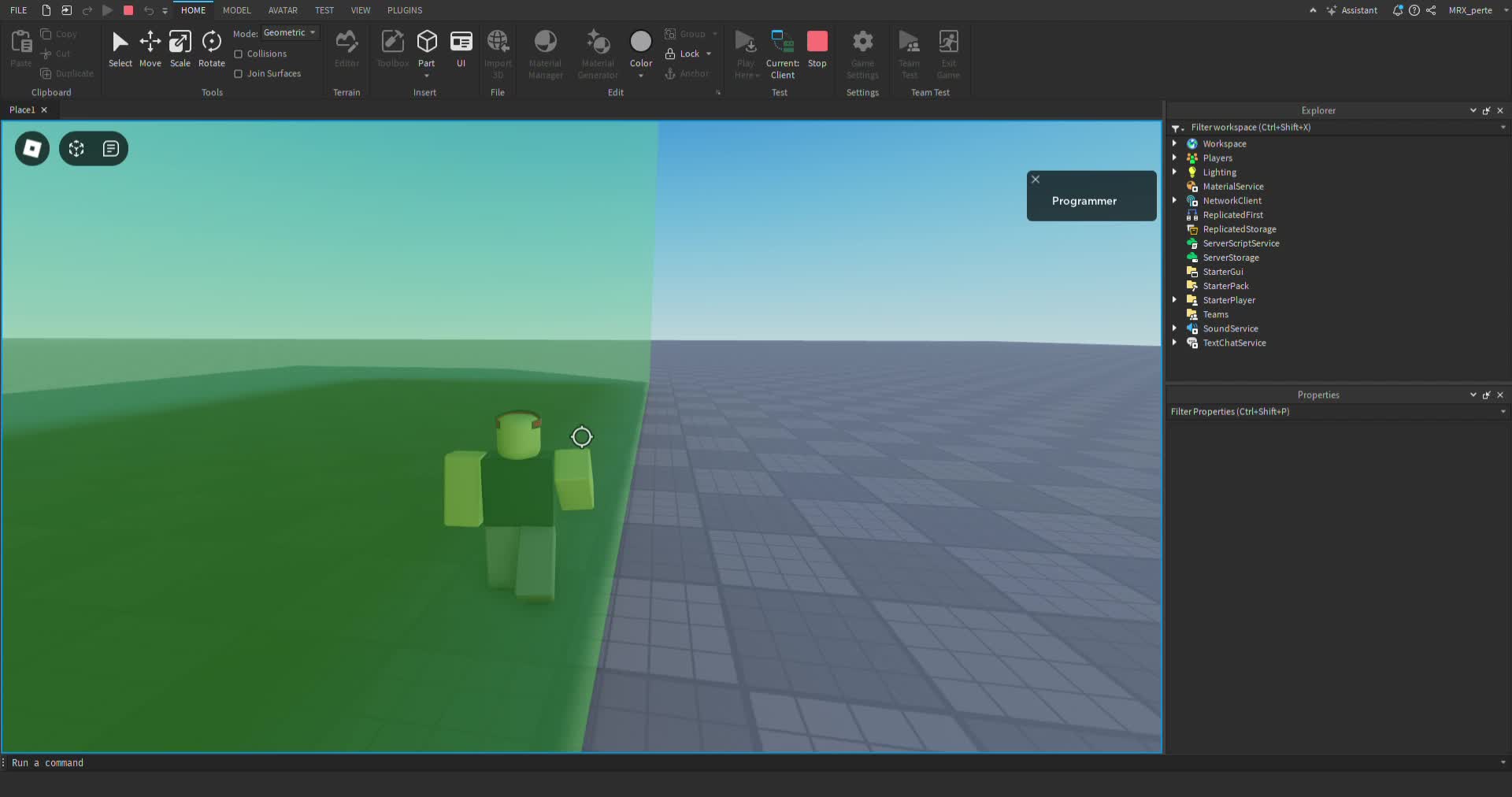Expand the Players tree node
Screen dimensions: 1512x797
tap(1174, 158)
